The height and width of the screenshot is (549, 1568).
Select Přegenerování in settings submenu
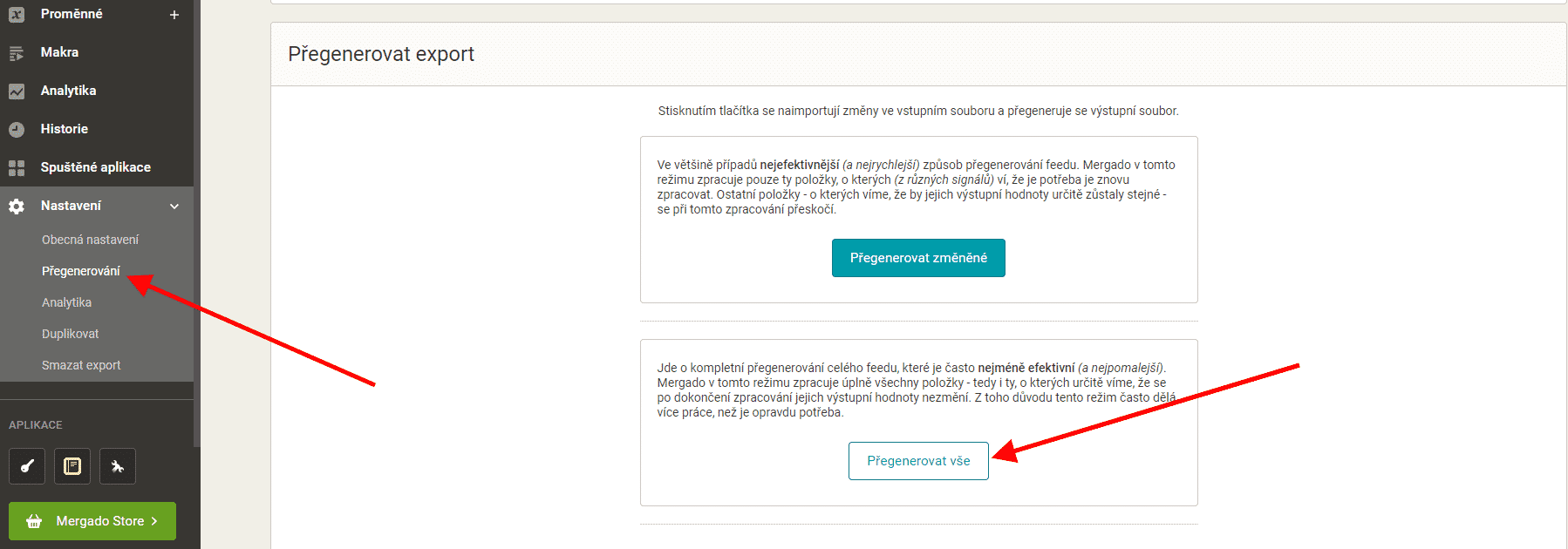(x=80, y=271)
